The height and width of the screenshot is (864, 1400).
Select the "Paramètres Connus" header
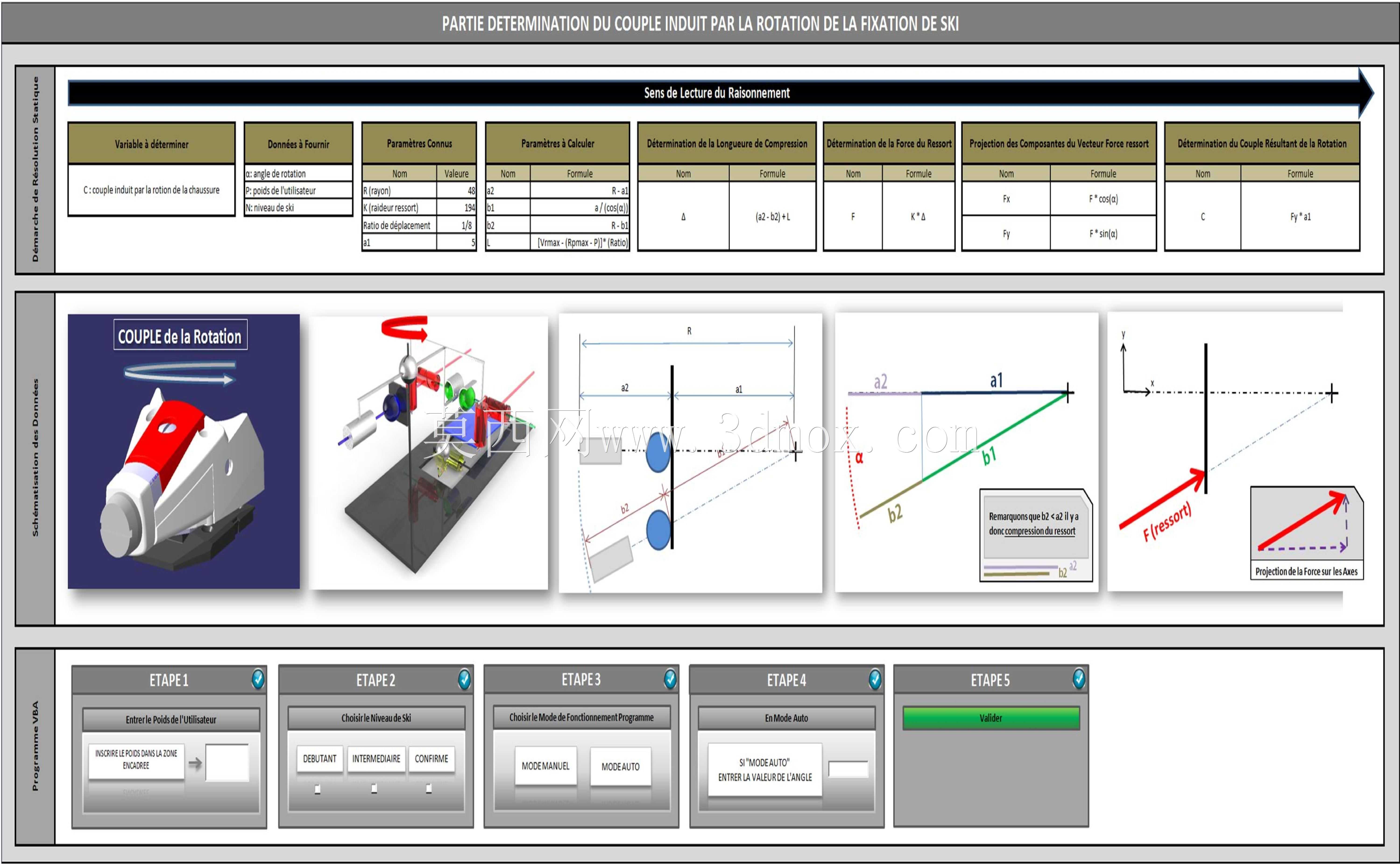[419, 143]
